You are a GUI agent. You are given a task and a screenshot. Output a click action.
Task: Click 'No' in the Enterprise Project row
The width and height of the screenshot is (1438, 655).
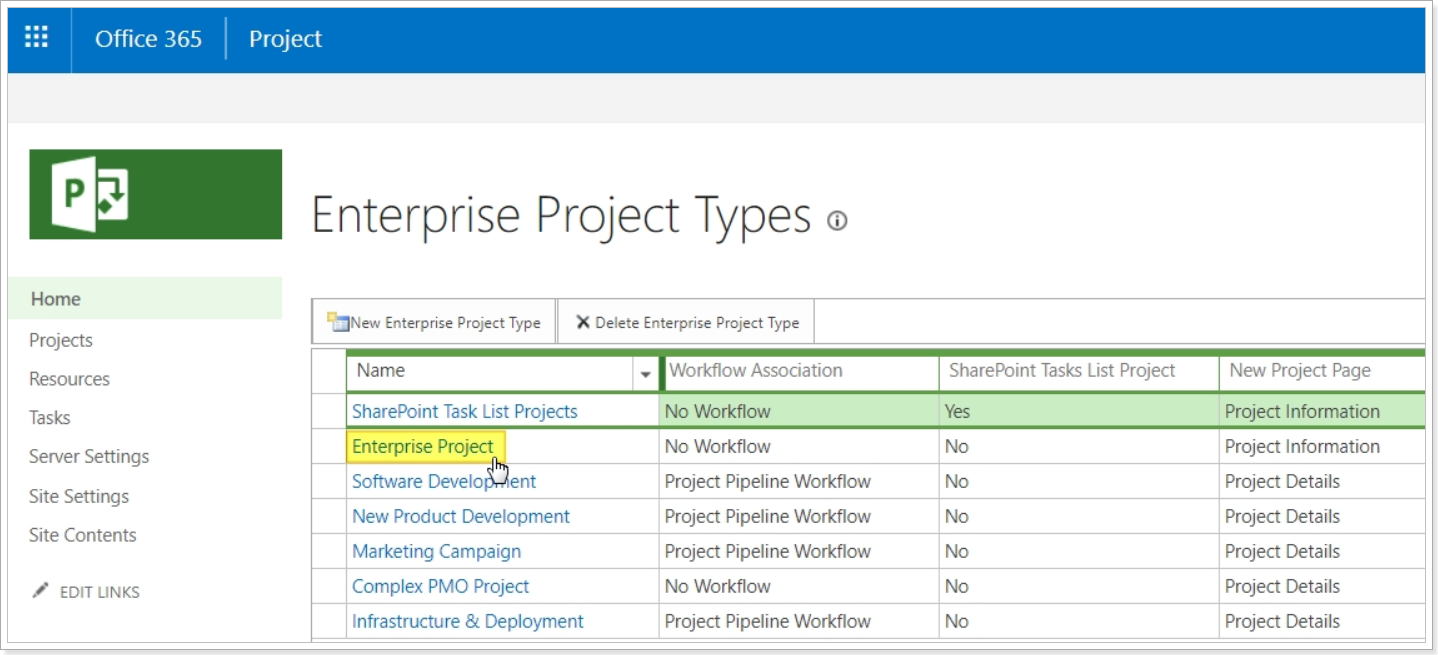(957, 446)
